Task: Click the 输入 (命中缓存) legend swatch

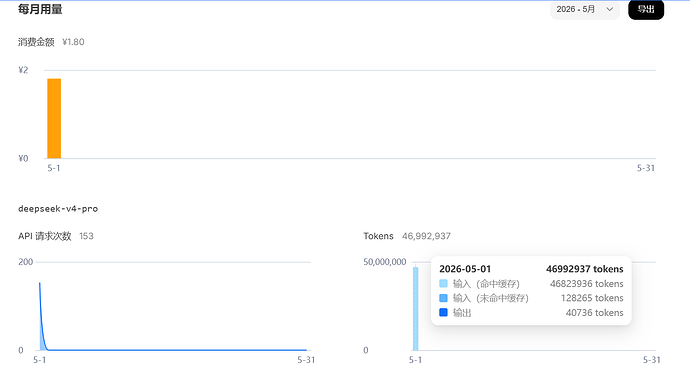Action: 443,283
